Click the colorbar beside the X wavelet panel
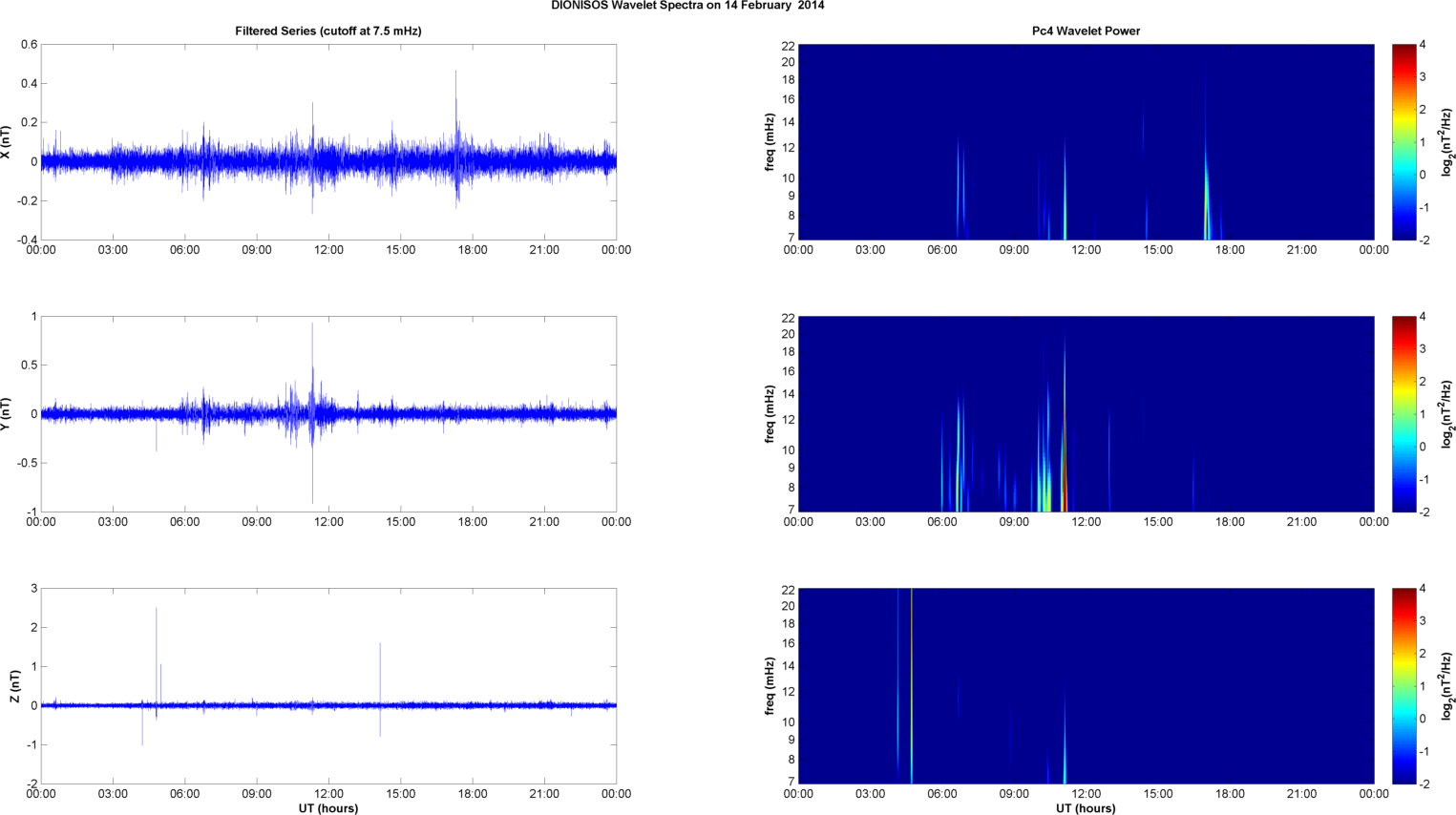The height and width of the screenshot is (815, 1456). point(1403,142)
